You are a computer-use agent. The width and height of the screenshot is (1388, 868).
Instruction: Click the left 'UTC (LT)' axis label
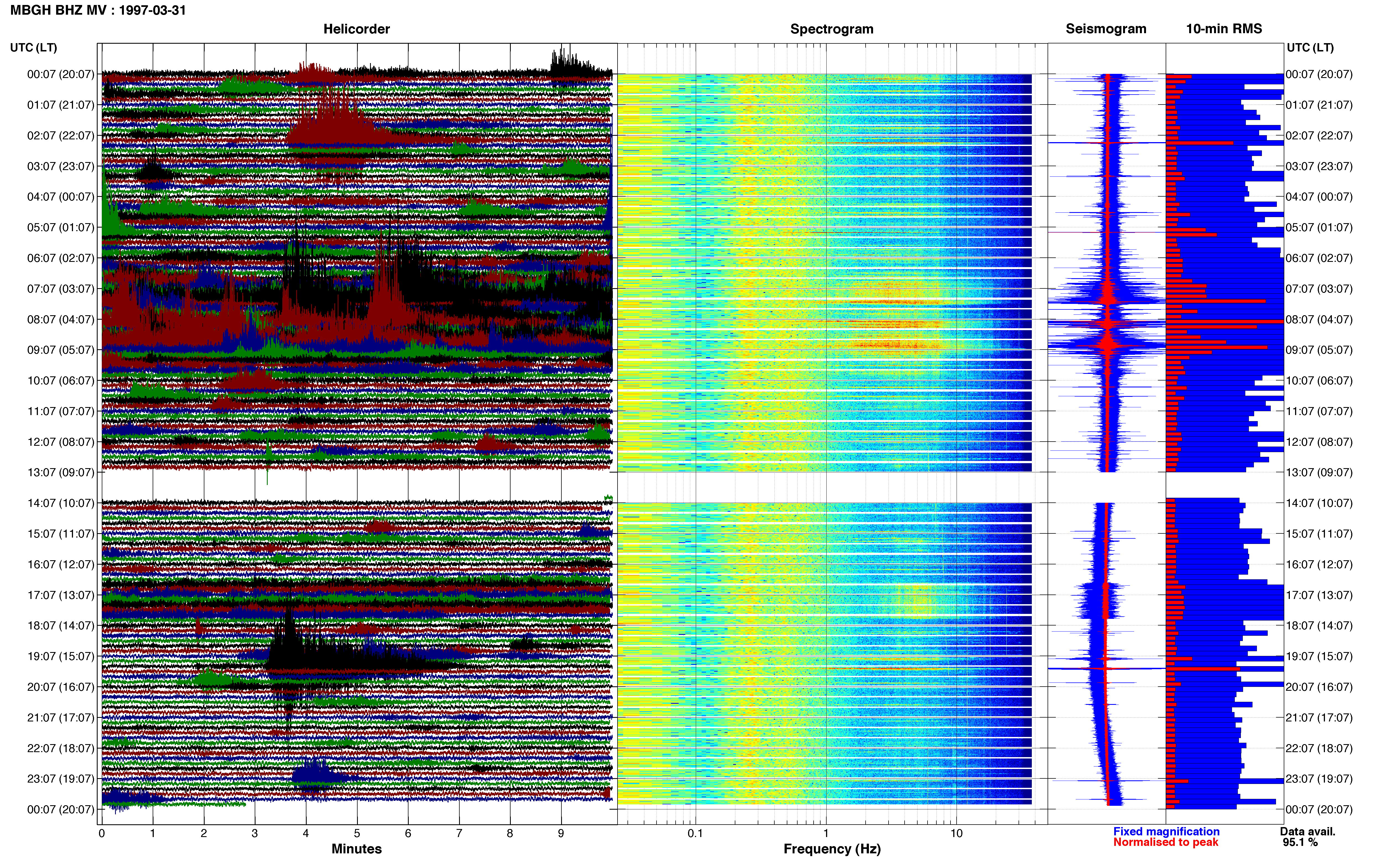tap(33, 48)
